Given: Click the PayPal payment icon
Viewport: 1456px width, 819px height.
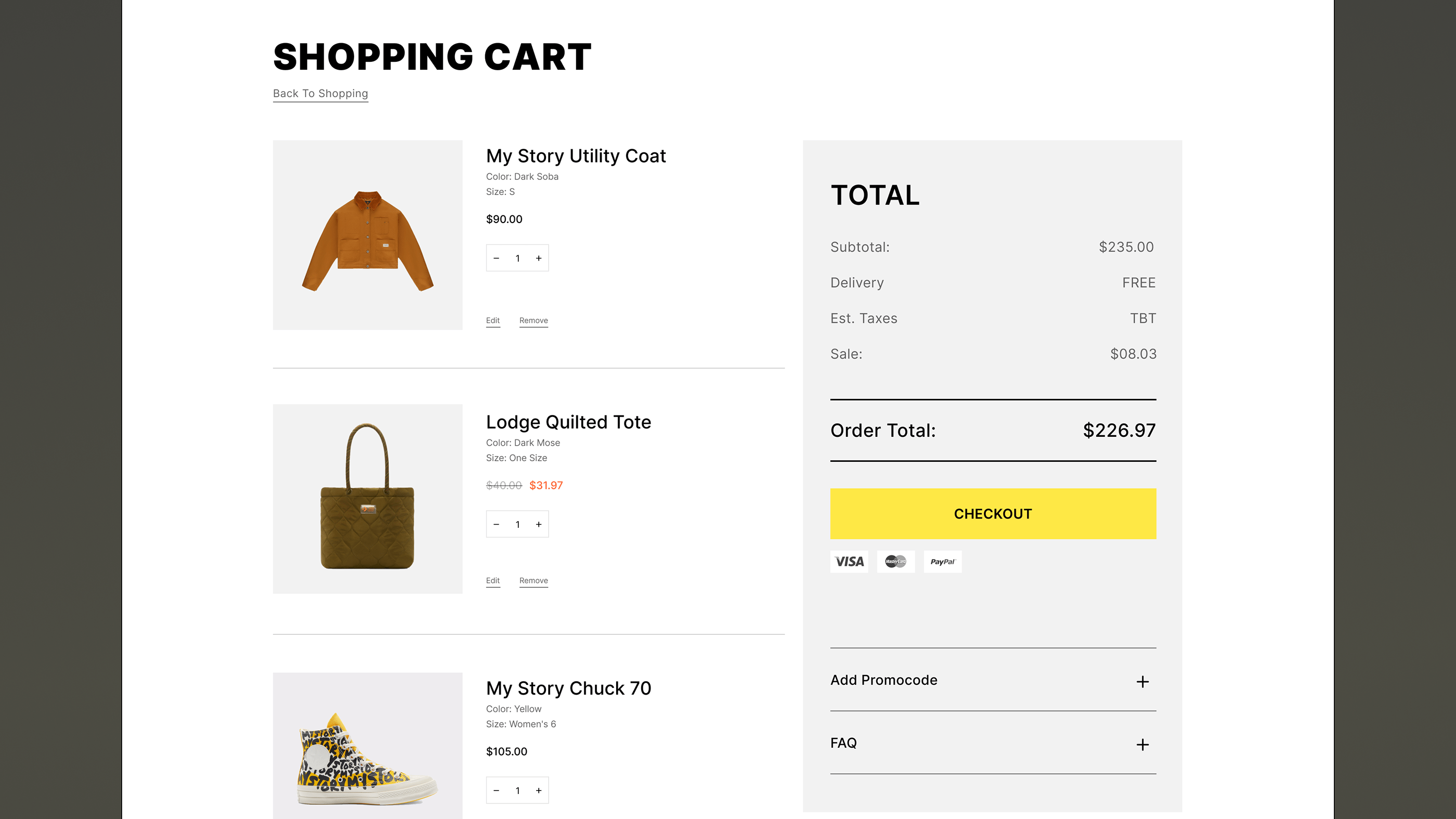Looking at the screenshot, I should click(x=942, y=561).
